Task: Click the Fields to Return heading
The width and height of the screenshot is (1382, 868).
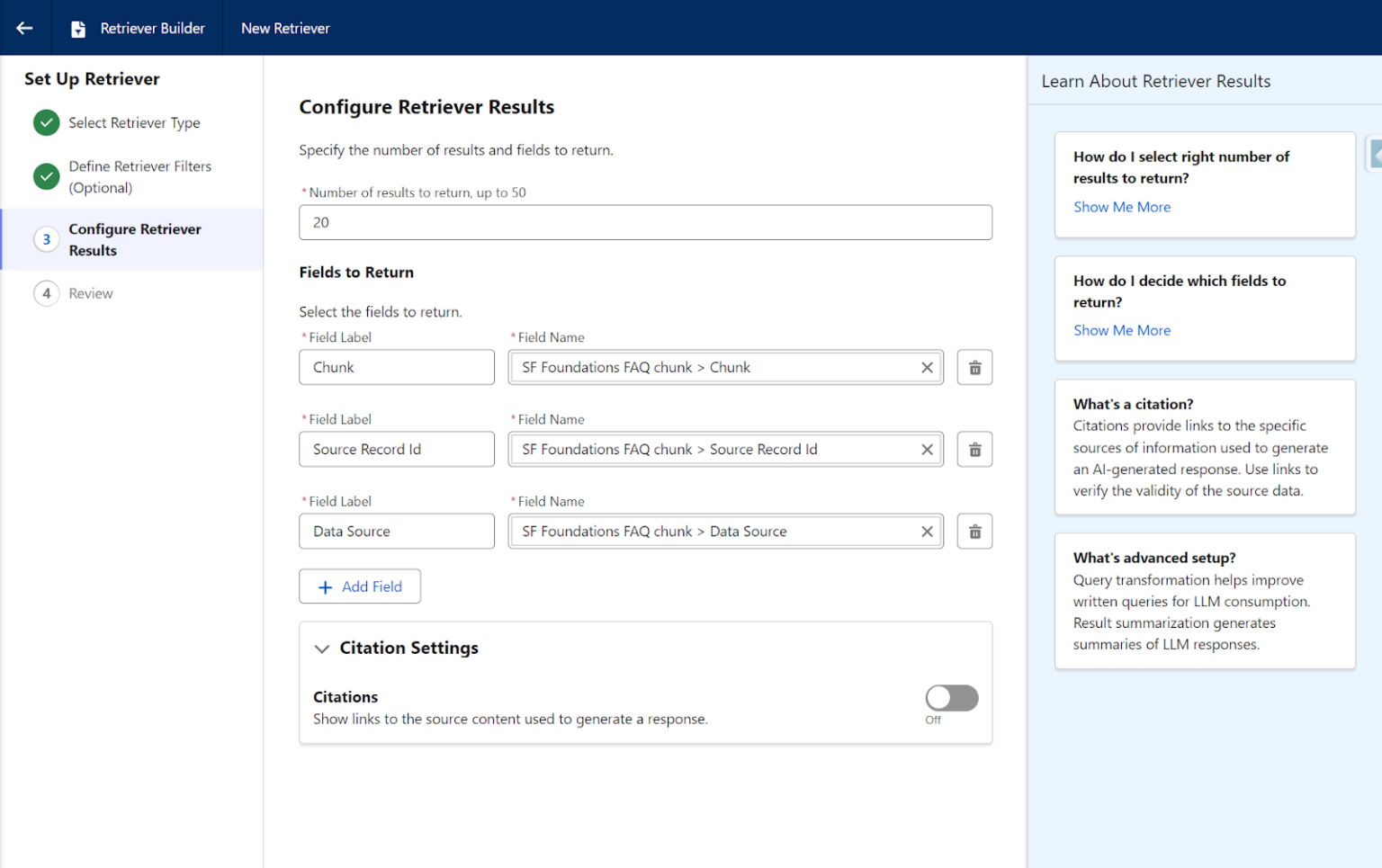Action: pos(356,273)
